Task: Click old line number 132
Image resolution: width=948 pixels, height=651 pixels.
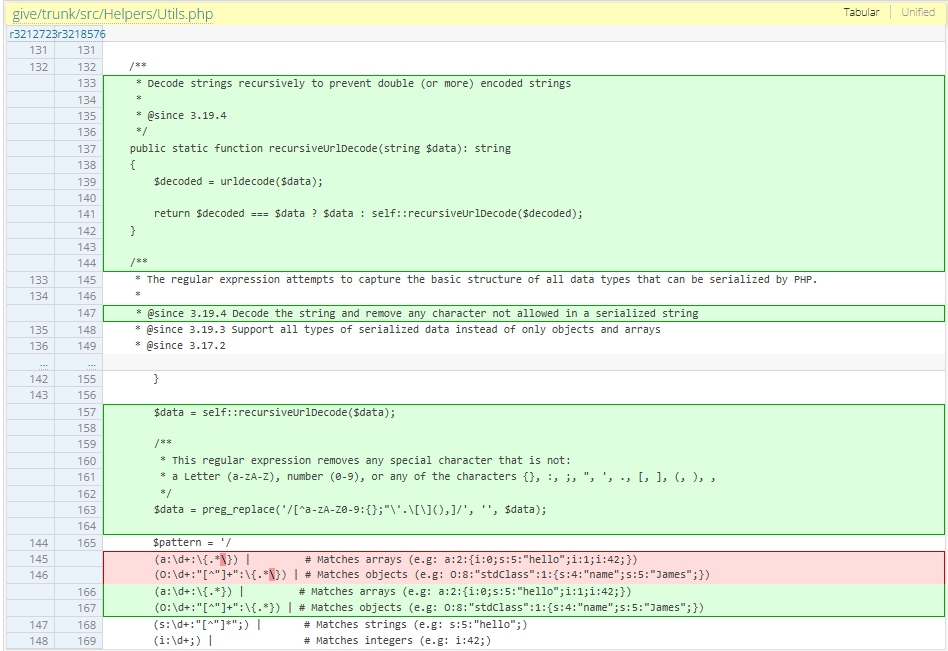Action: point(38,67)
